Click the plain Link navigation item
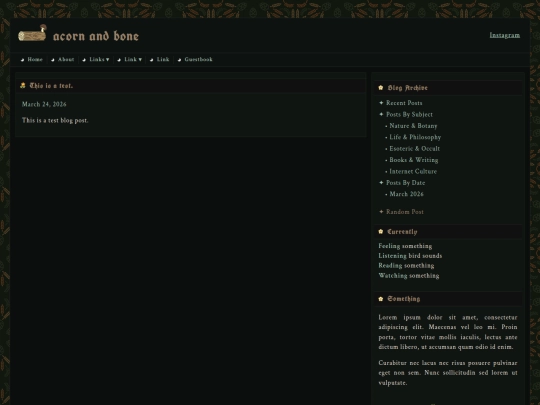Screen dimensions: 540x405 163,59
